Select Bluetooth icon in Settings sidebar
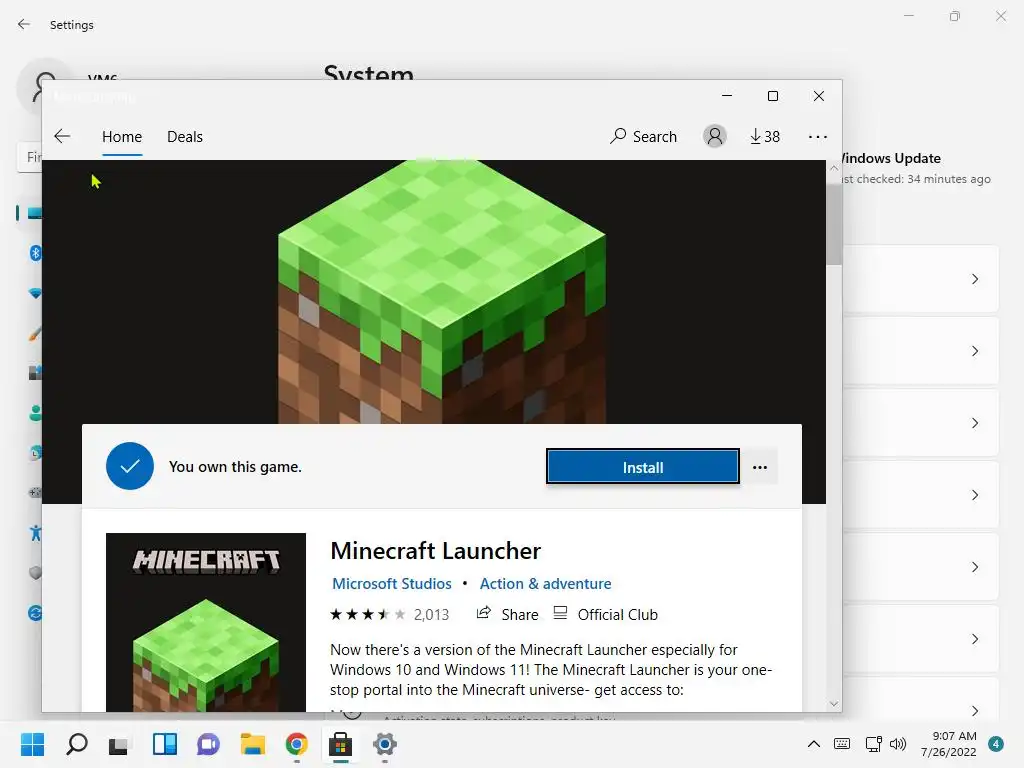Screen dimensions: 1024x768 [35, 253]
